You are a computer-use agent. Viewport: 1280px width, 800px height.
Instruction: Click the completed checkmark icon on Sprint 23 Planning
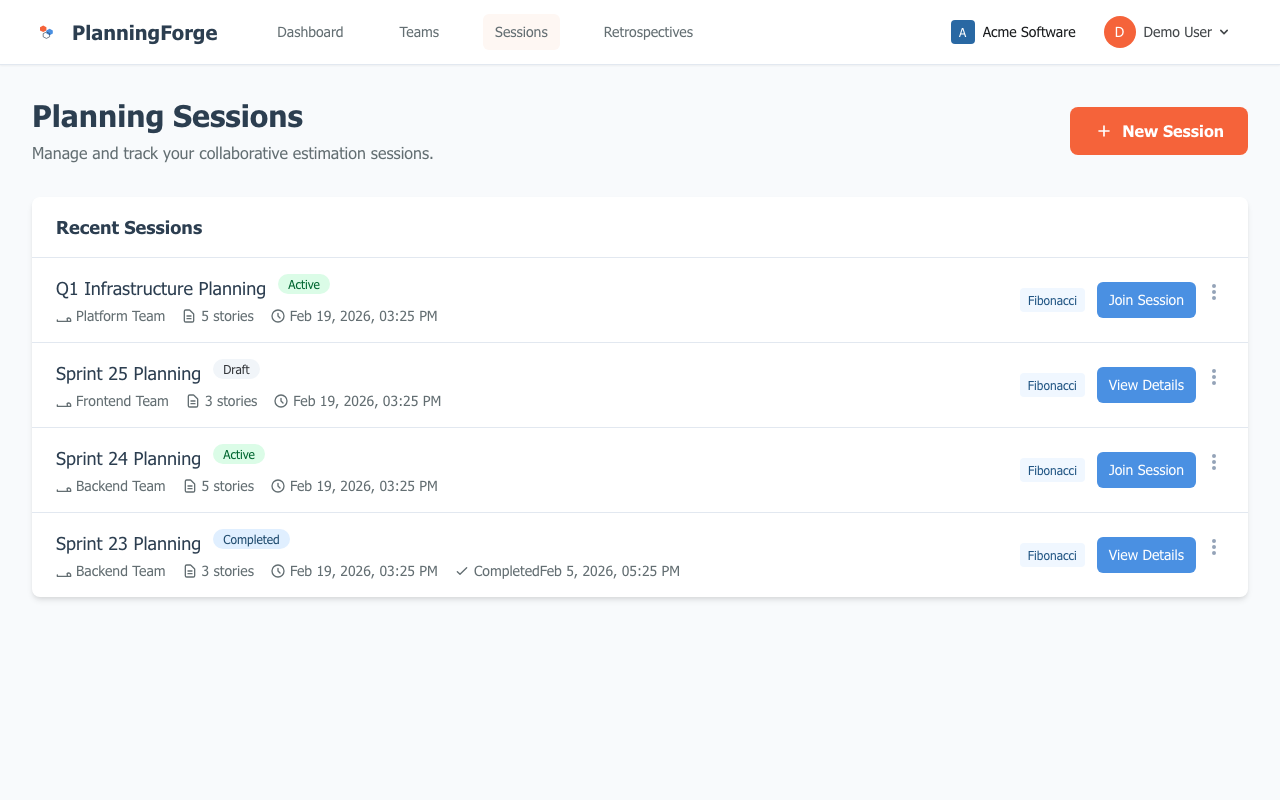point(461,571)
